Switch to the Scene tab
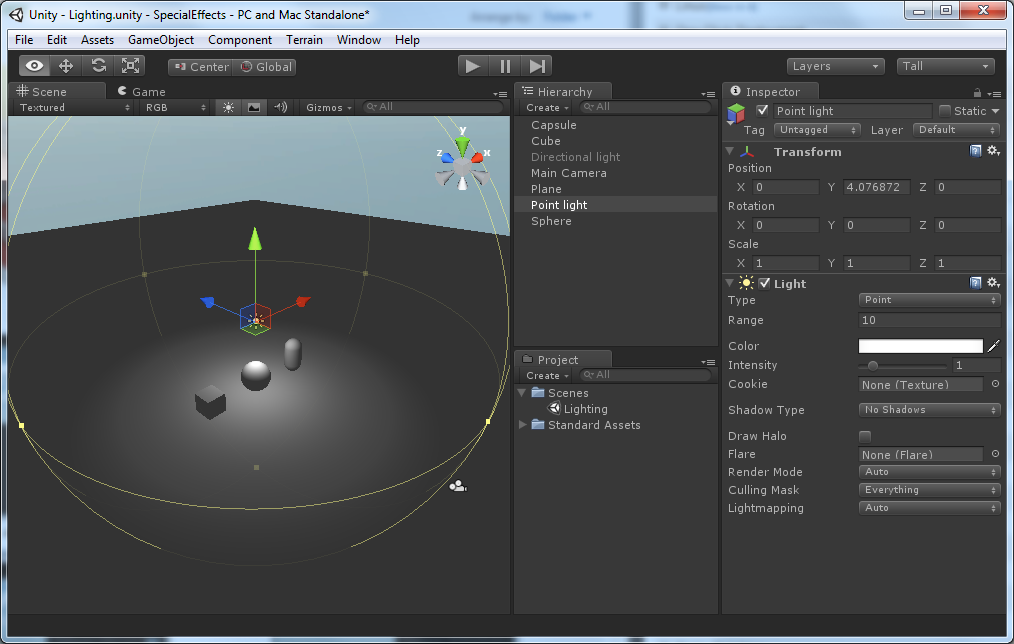This screenshot has height=644, width=1014. 42,92
